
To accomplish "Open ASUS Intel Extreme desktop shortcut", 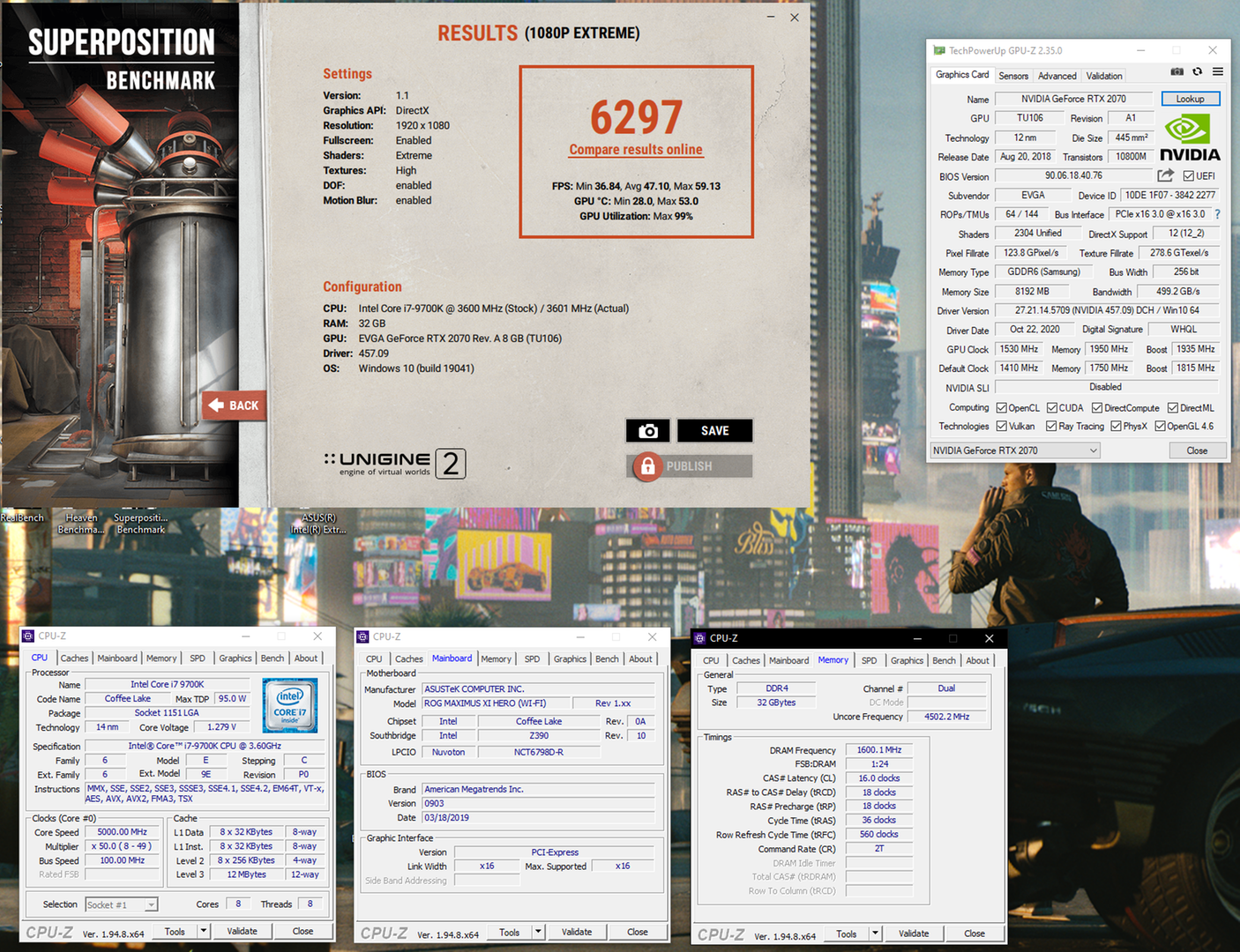I will click(x=318, y=523).
